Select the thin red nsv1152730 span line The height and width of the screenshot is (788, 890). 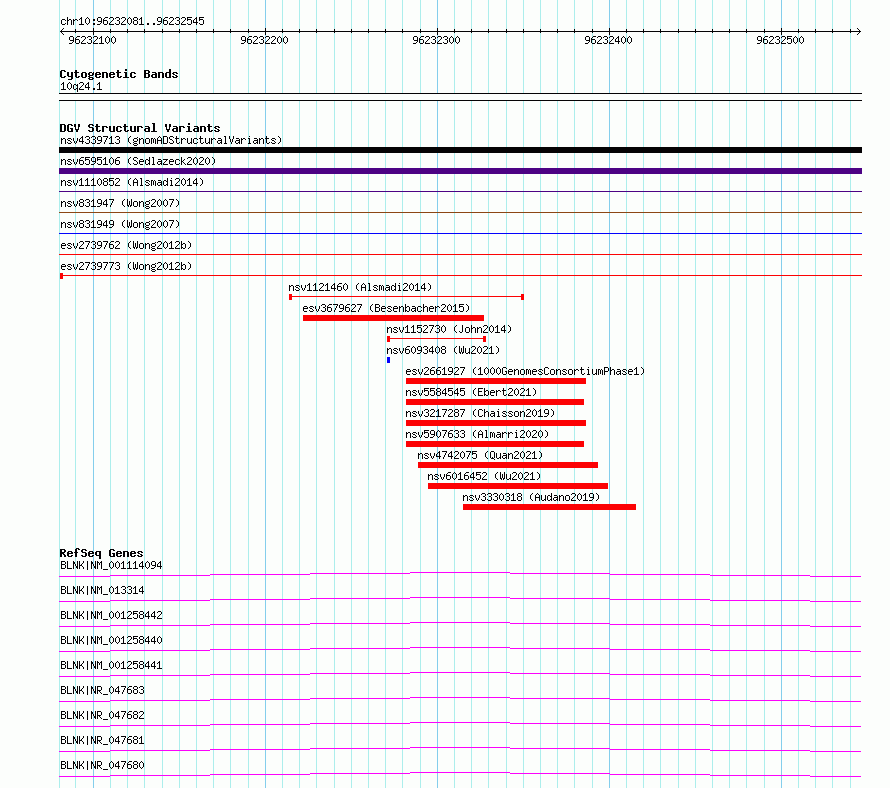pos(436,339)
